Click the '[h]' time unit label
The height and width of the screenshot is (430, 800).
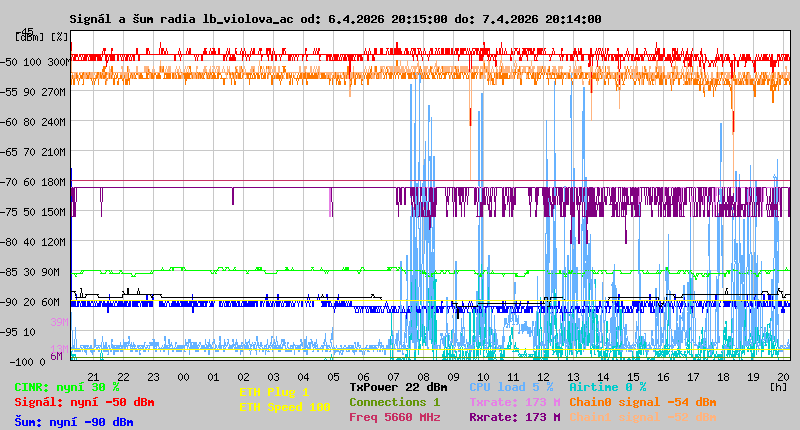coord(778,387)
